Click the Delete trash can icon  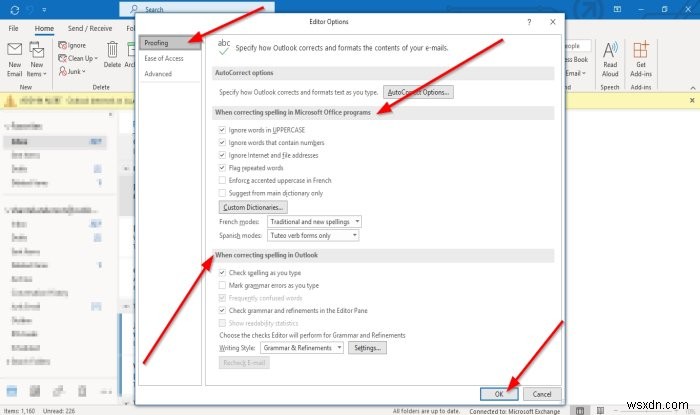(x=112, y=50)
